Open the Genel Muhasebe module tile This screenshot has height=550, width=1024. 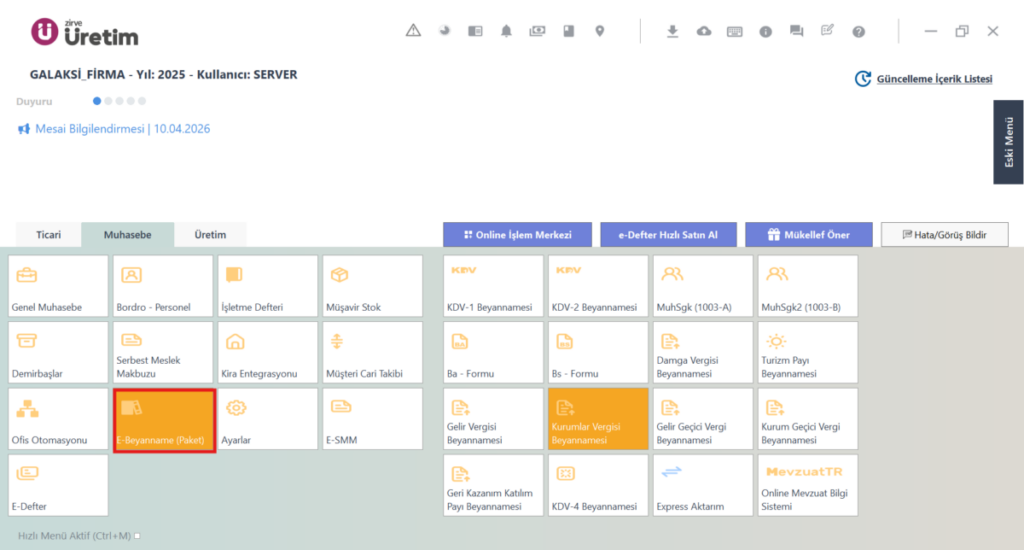point(58,286)
